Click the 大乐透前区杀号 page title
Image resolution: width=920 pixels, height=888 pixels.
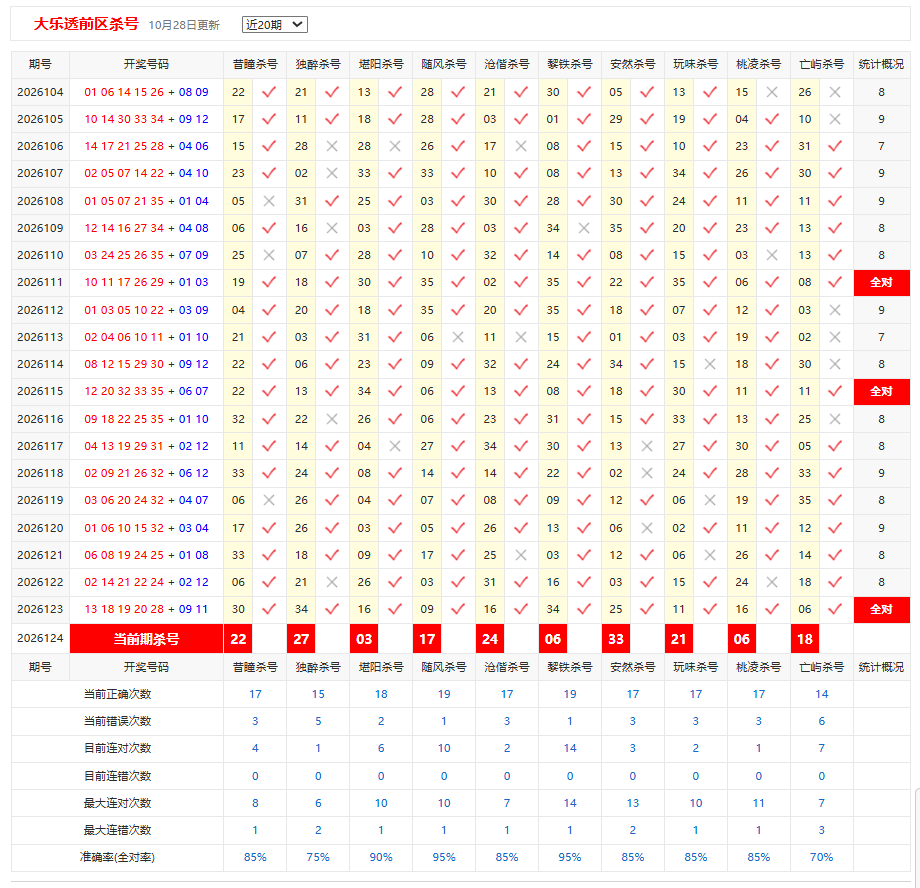tap(86, 24)
